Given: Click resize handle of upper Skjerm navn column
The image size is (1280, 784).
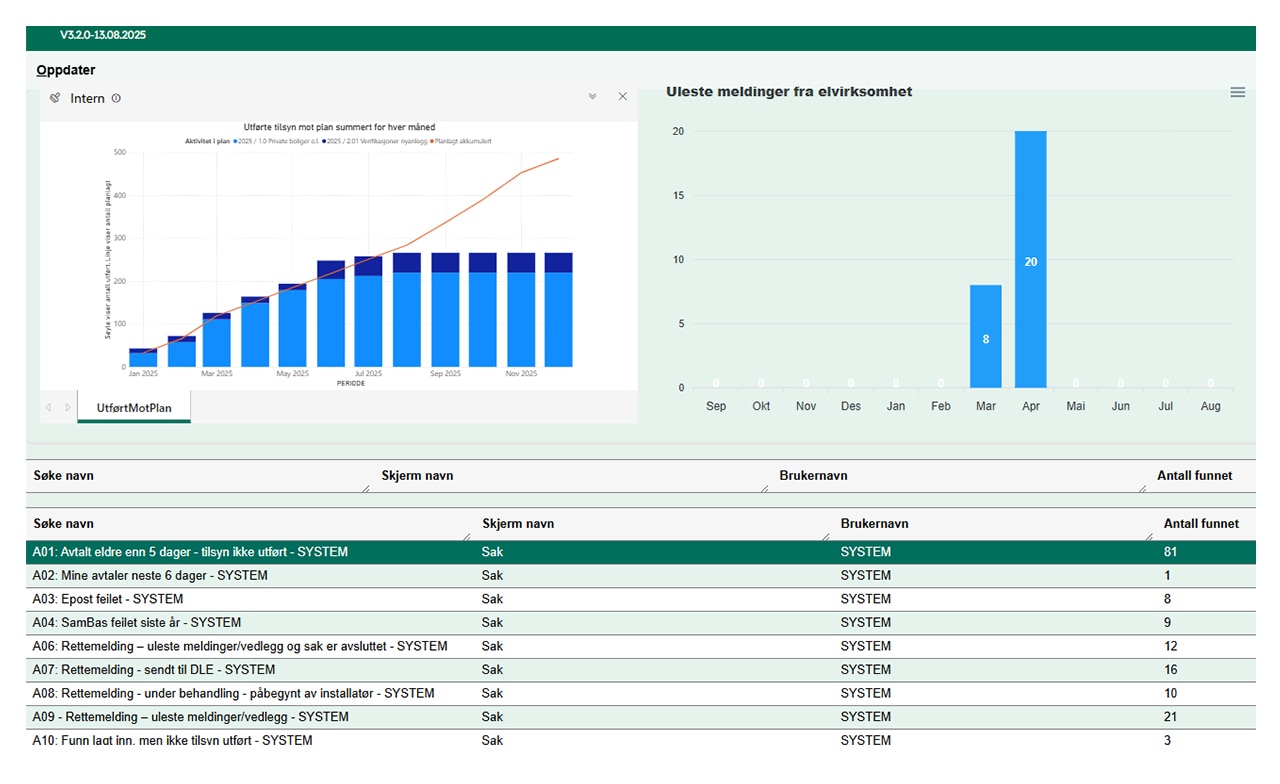Looking at the screenshot, I should (764, 488).
